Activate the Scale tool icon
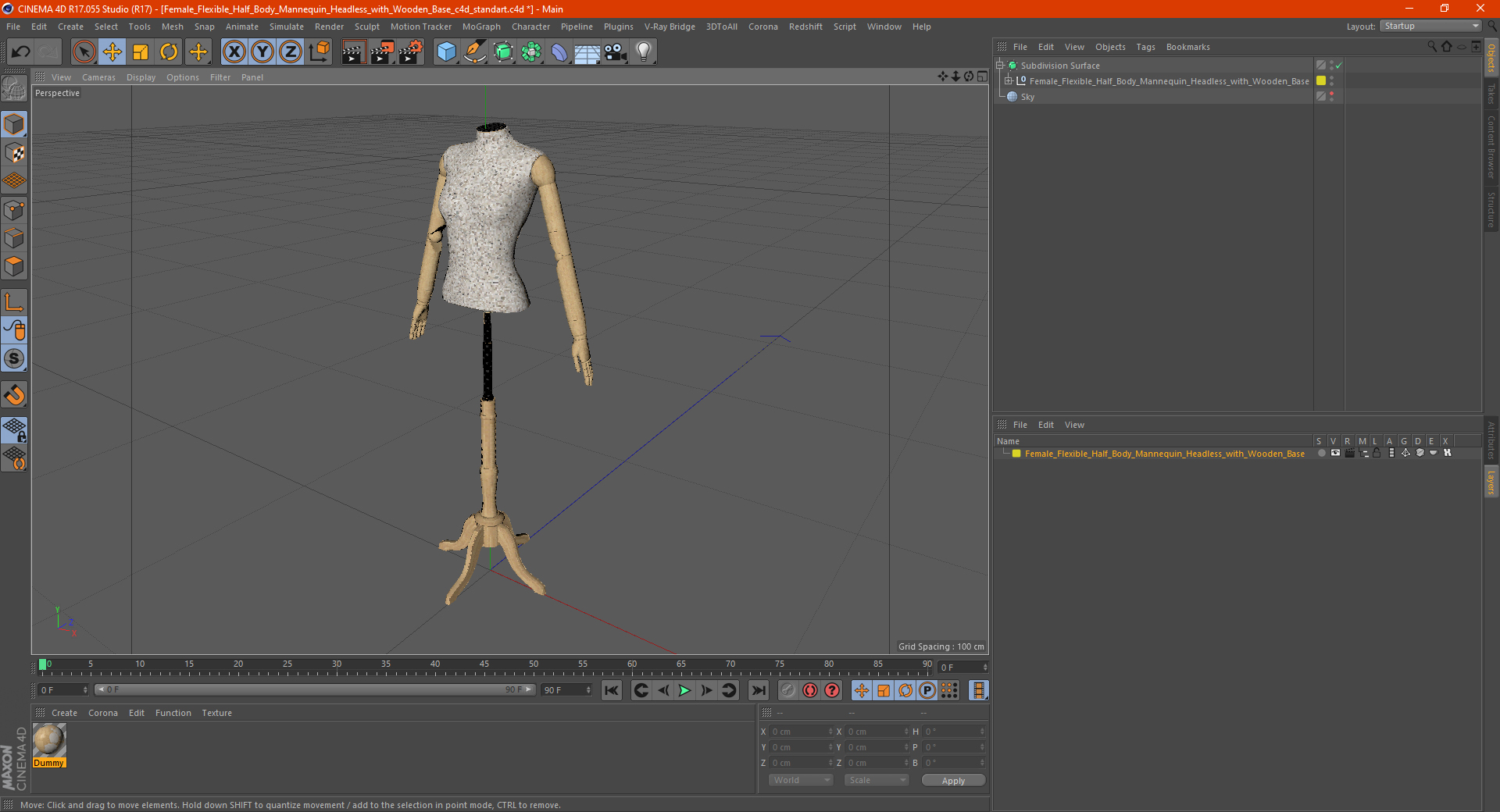 point(141,52)
